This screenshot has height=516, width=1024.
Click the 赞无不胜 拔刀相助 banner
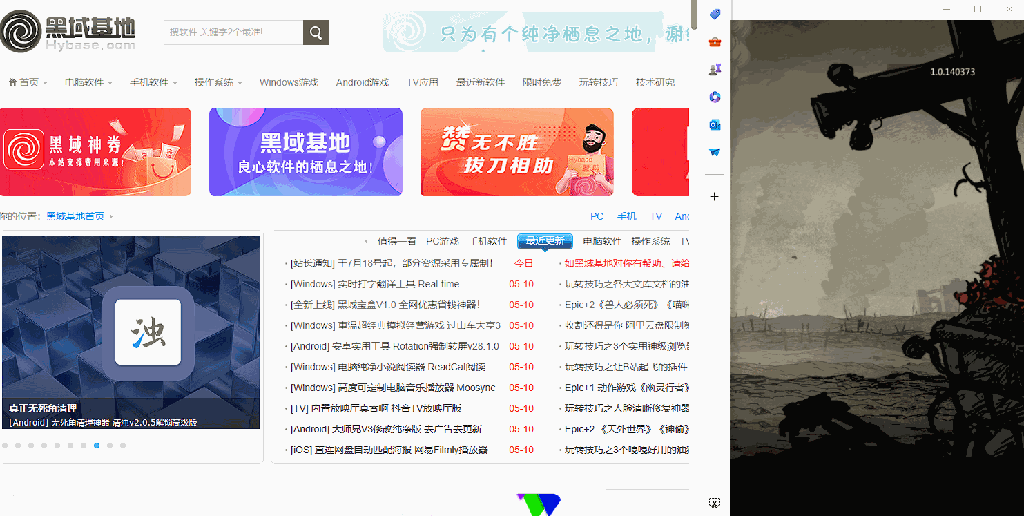click(x=517, y=152)
